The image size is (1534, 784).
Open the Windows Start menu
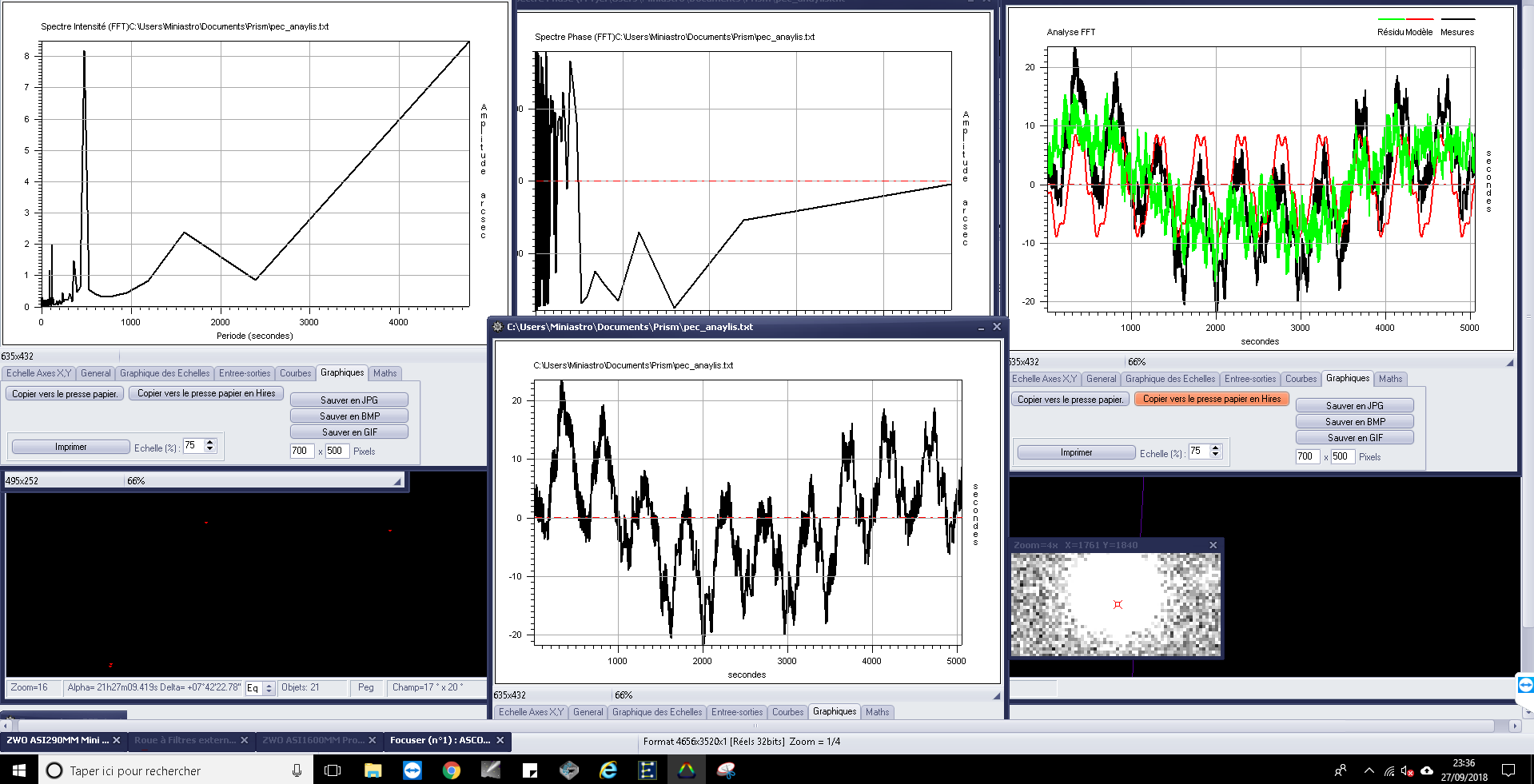click(19, 770)
